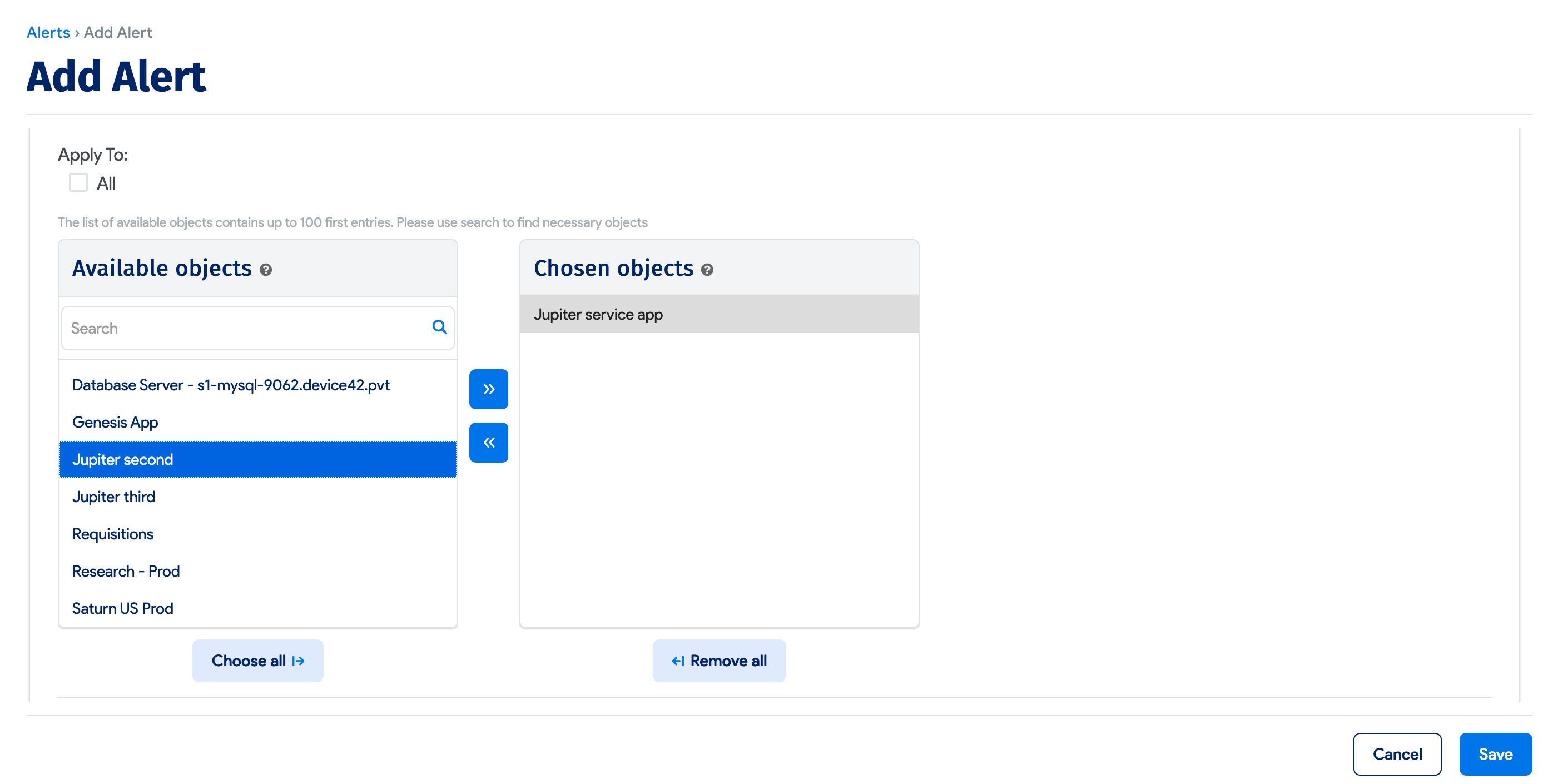Check the All checkbox

[x=78, y=182]
